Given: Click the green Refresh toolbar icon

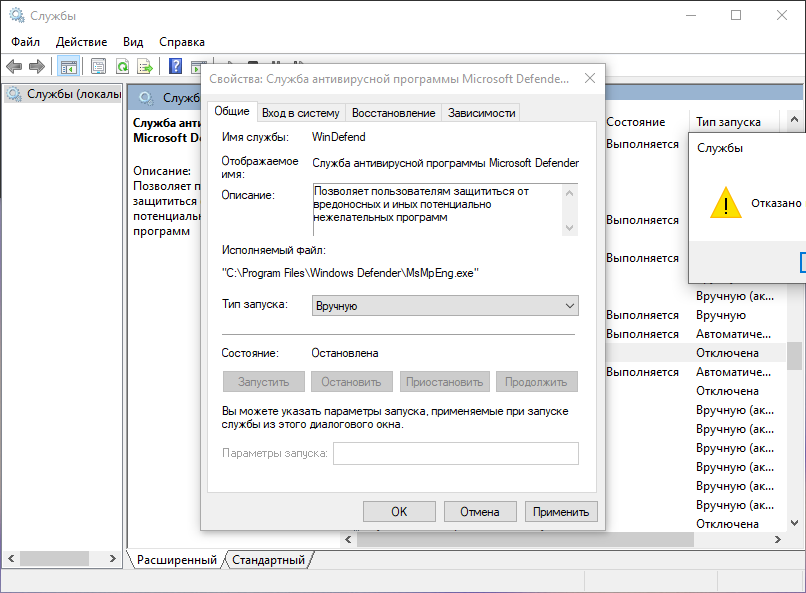Looking at the screenshot, I should tap(122, 66).
